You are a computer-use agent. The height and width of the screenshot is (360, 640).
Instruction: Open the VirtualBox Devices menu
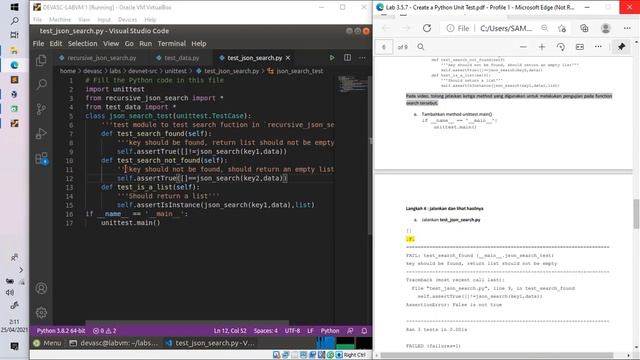point(127,20)
